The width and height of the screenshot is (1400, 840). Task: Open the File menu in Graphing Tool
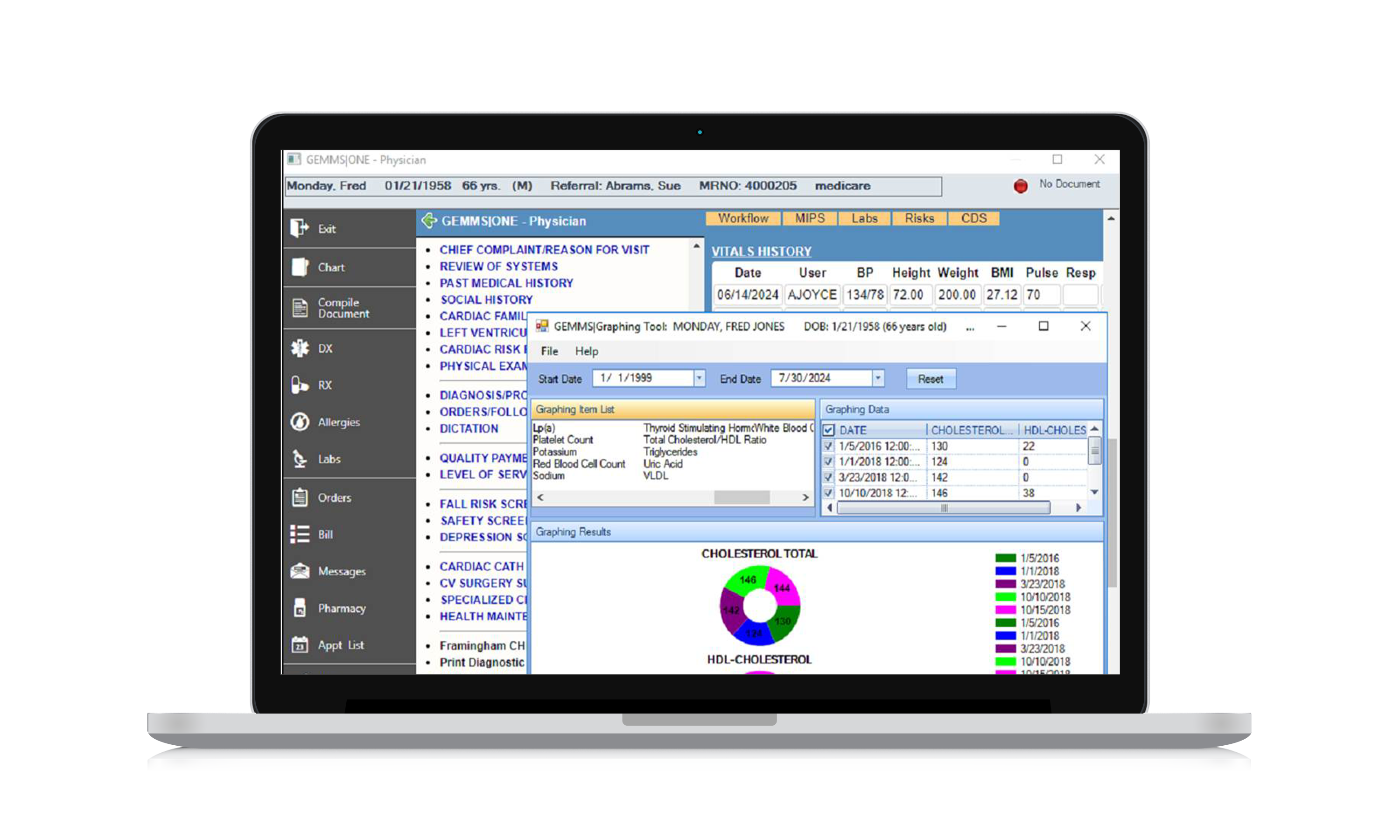(x=549, y=351)
